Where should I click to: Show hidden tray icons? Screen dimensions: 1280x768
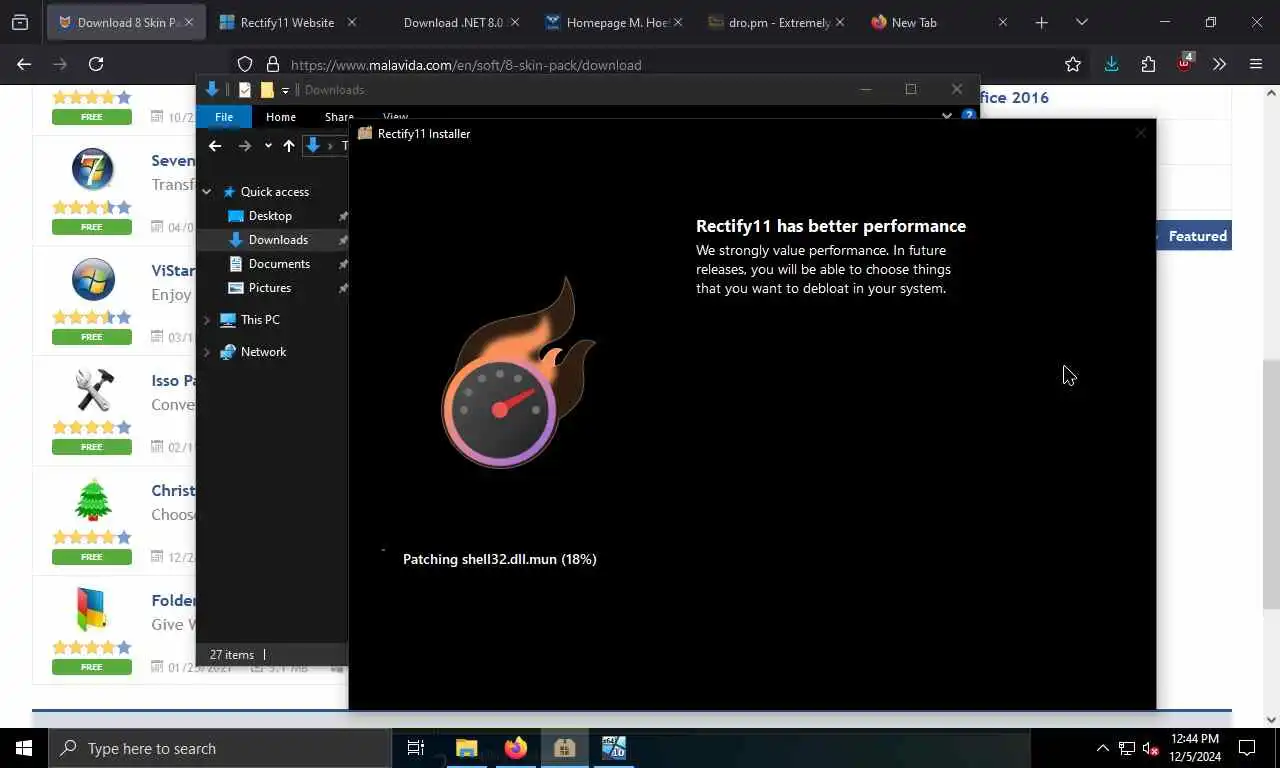(1103, 748)
